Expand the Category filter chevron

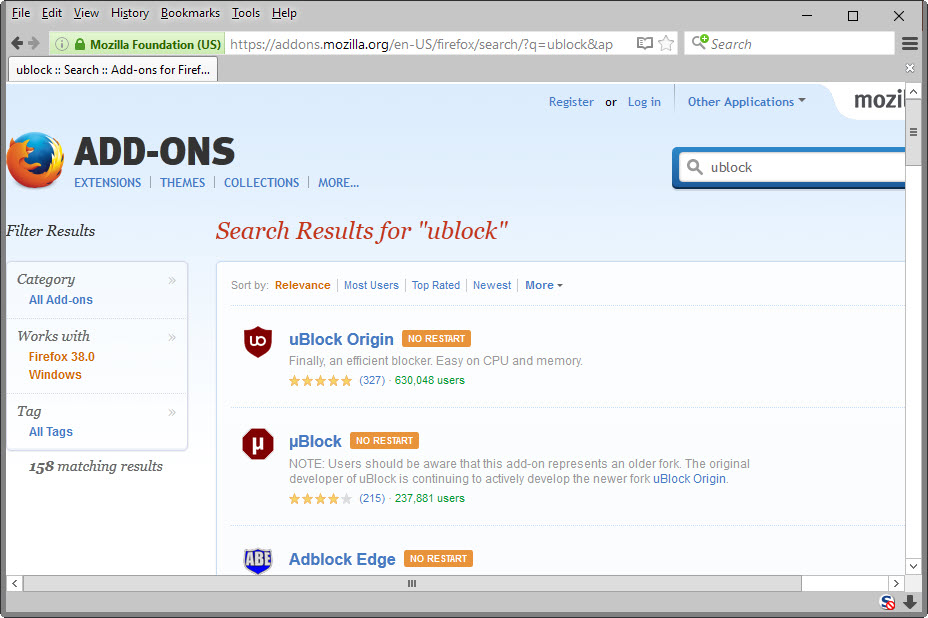pos(172,280)
